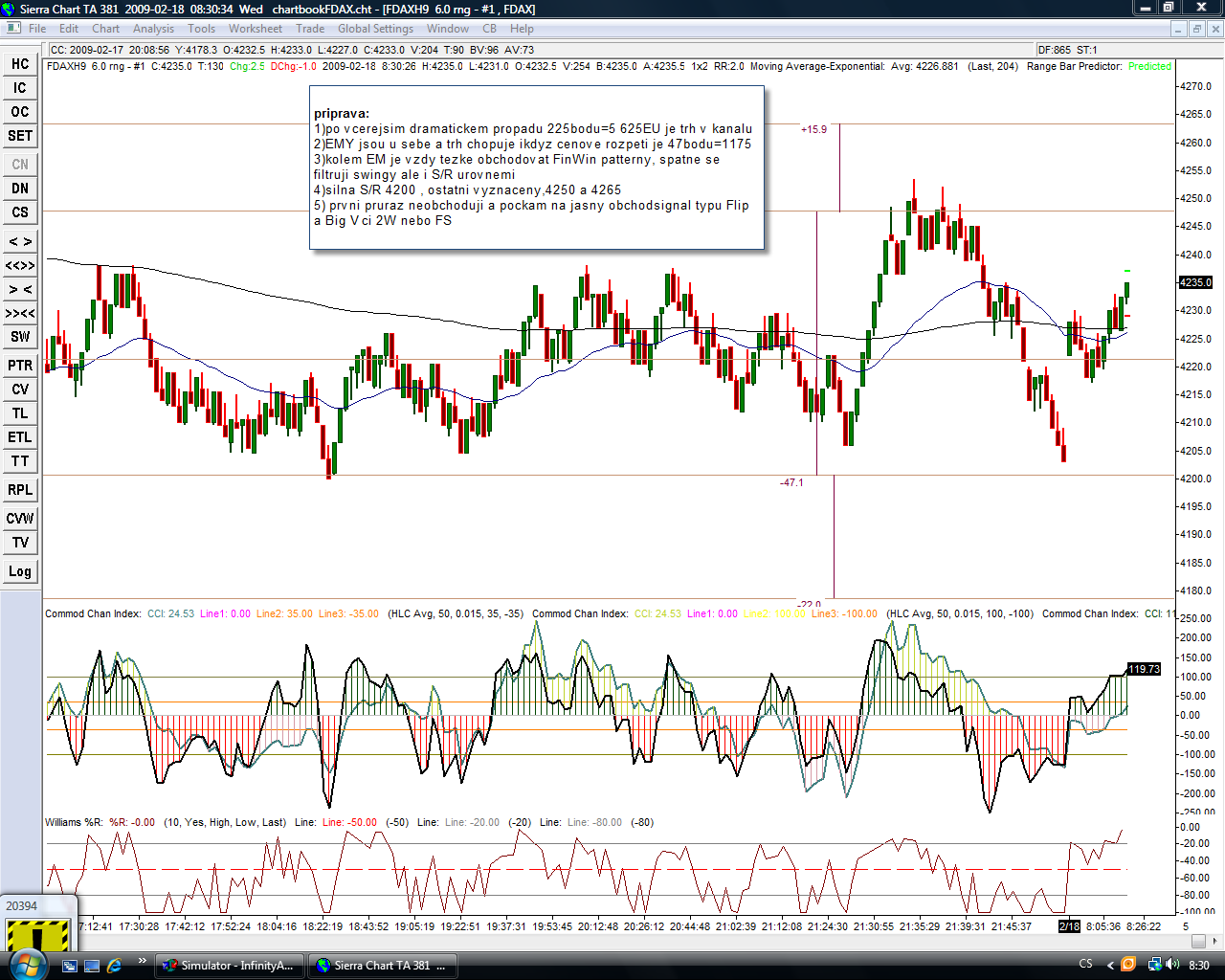1225x980 pixels.
Task: Click the CS toolbar button
Action: pos(20,212)
